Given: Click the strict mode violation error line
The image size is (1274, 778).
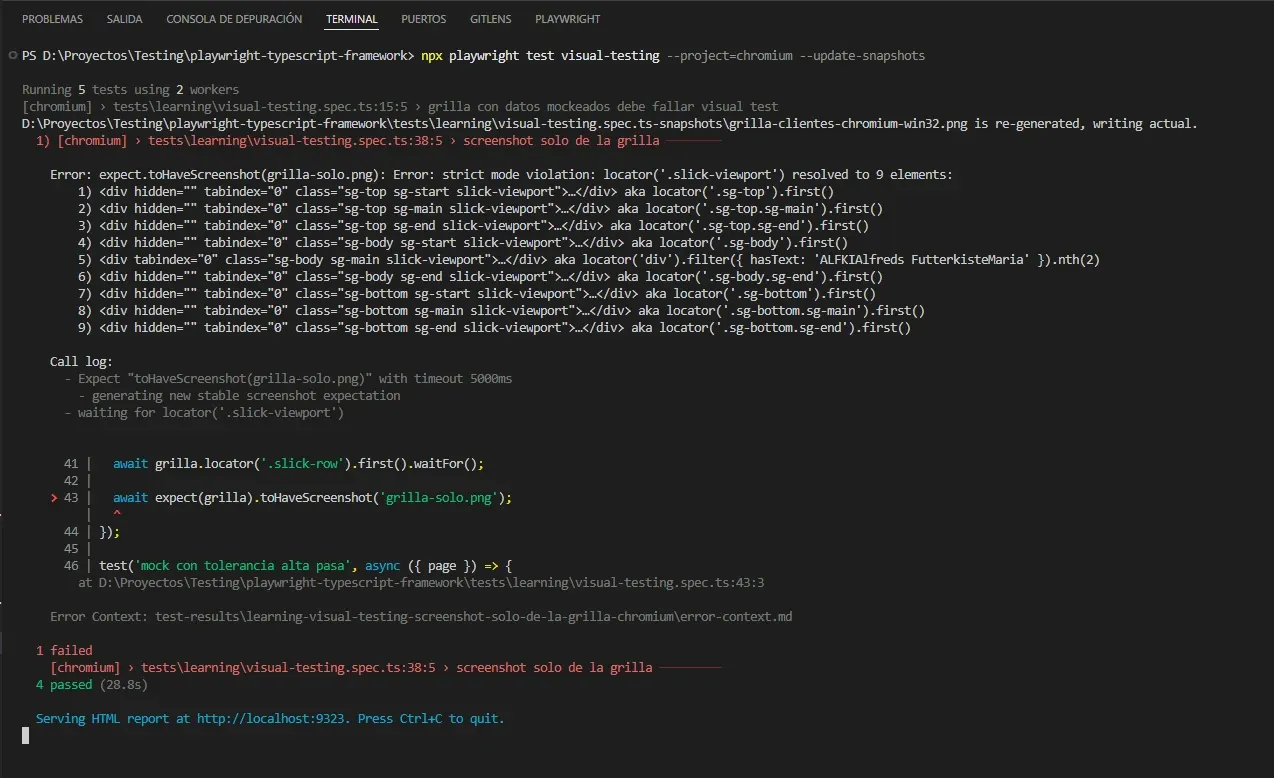Looking at the screenshot, I should (x=501, y=174).
